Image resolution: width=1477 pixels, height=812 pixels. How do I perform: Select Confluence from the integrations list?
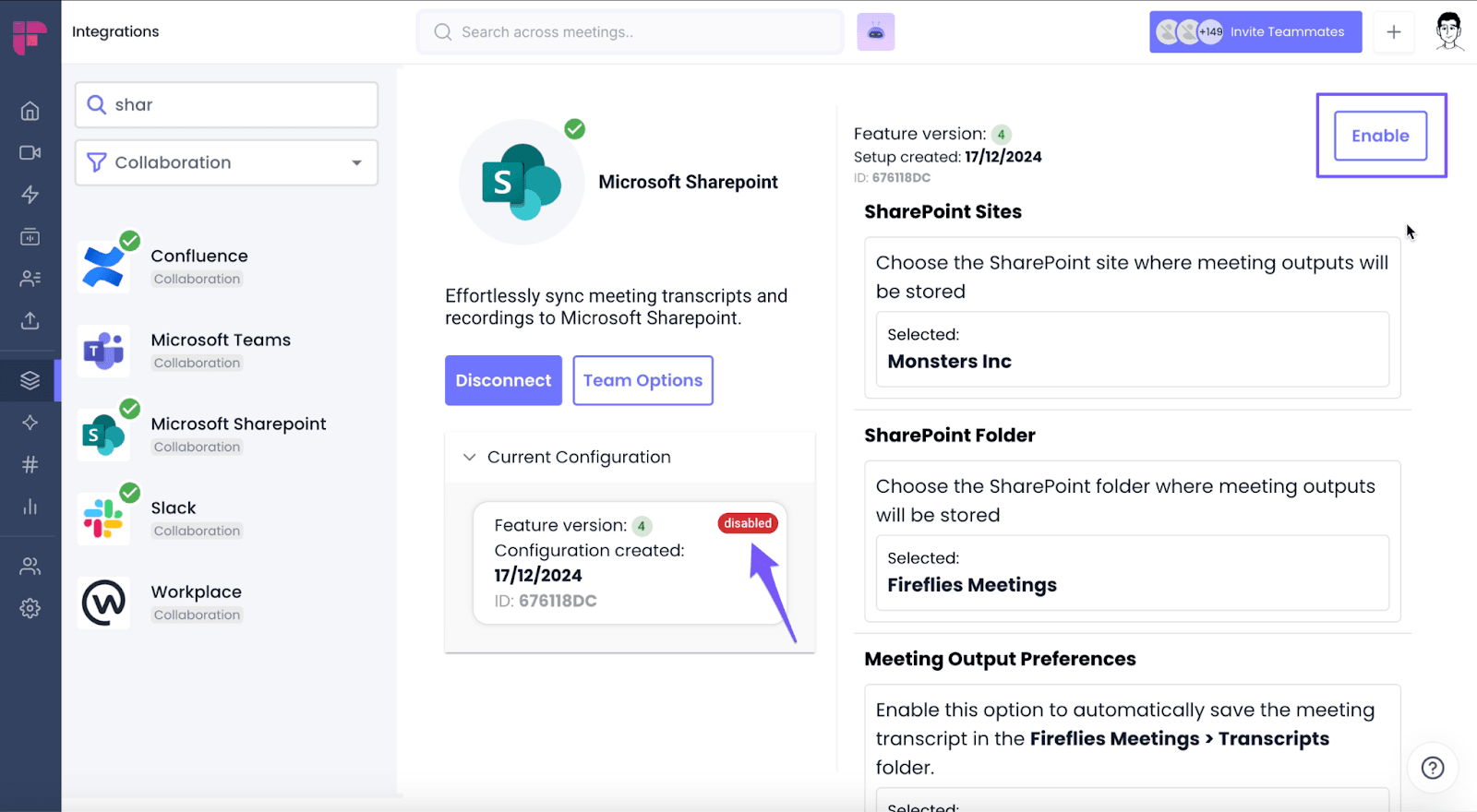[x=199, y=256]
